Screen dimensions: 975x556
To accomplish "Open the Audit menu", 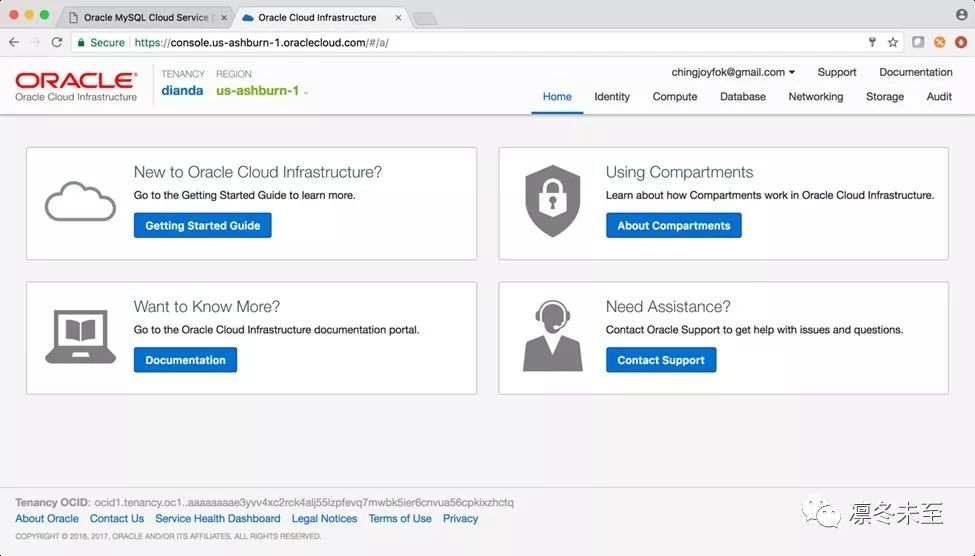I will [939, 96].
